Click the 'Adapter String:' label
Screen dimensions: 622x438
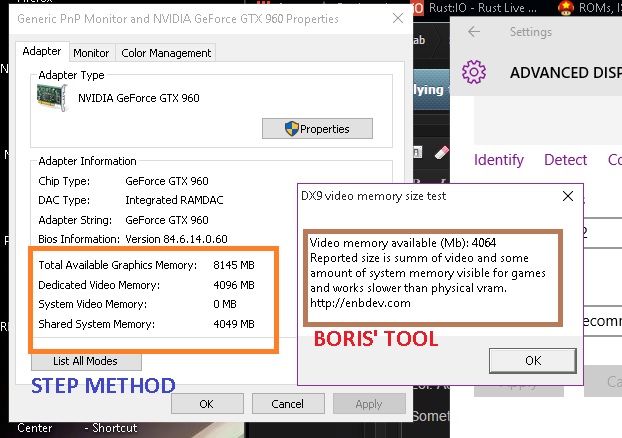(75, 220)
